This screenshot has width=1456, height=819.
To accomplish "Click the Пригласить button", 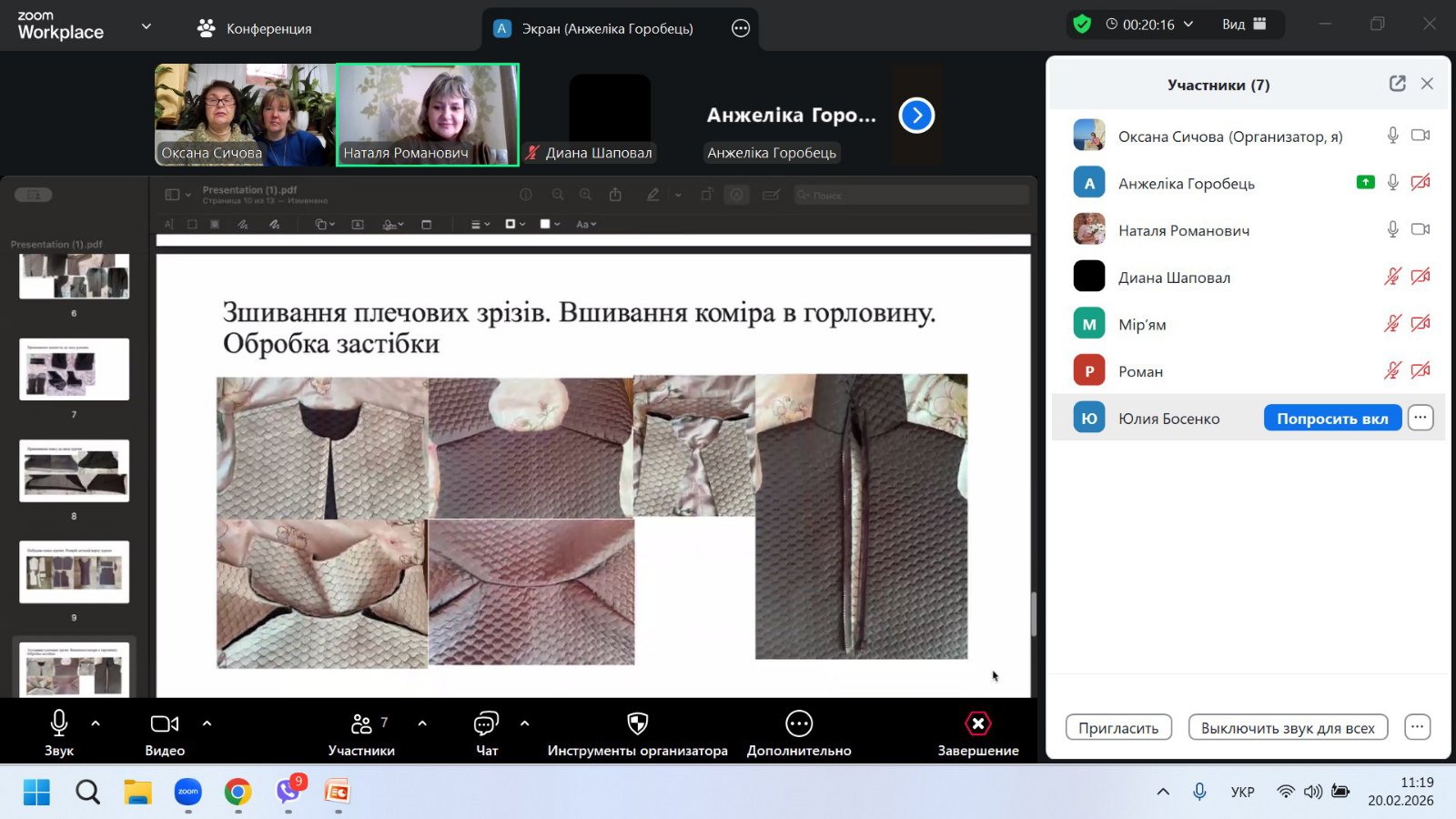I will pyautogui.click(x=1118, y=728).
